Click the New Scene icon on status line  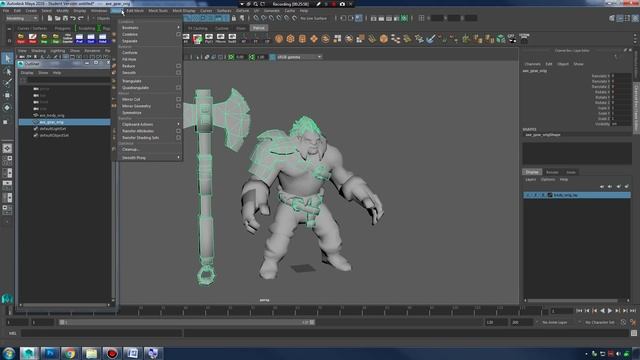[x=50, y=18]
